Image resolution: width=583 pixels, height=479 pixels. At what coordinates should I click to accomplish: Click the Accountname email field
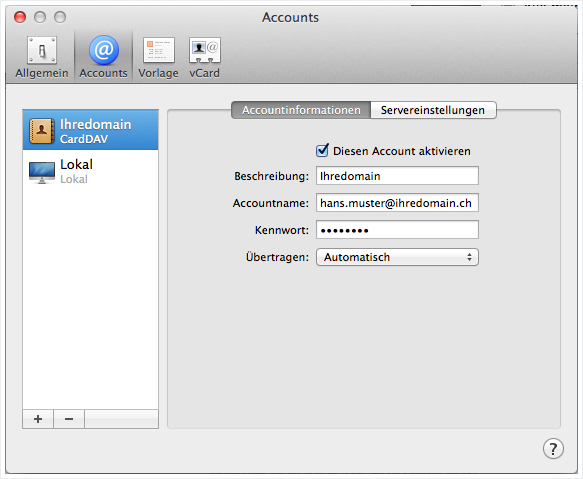397,203
